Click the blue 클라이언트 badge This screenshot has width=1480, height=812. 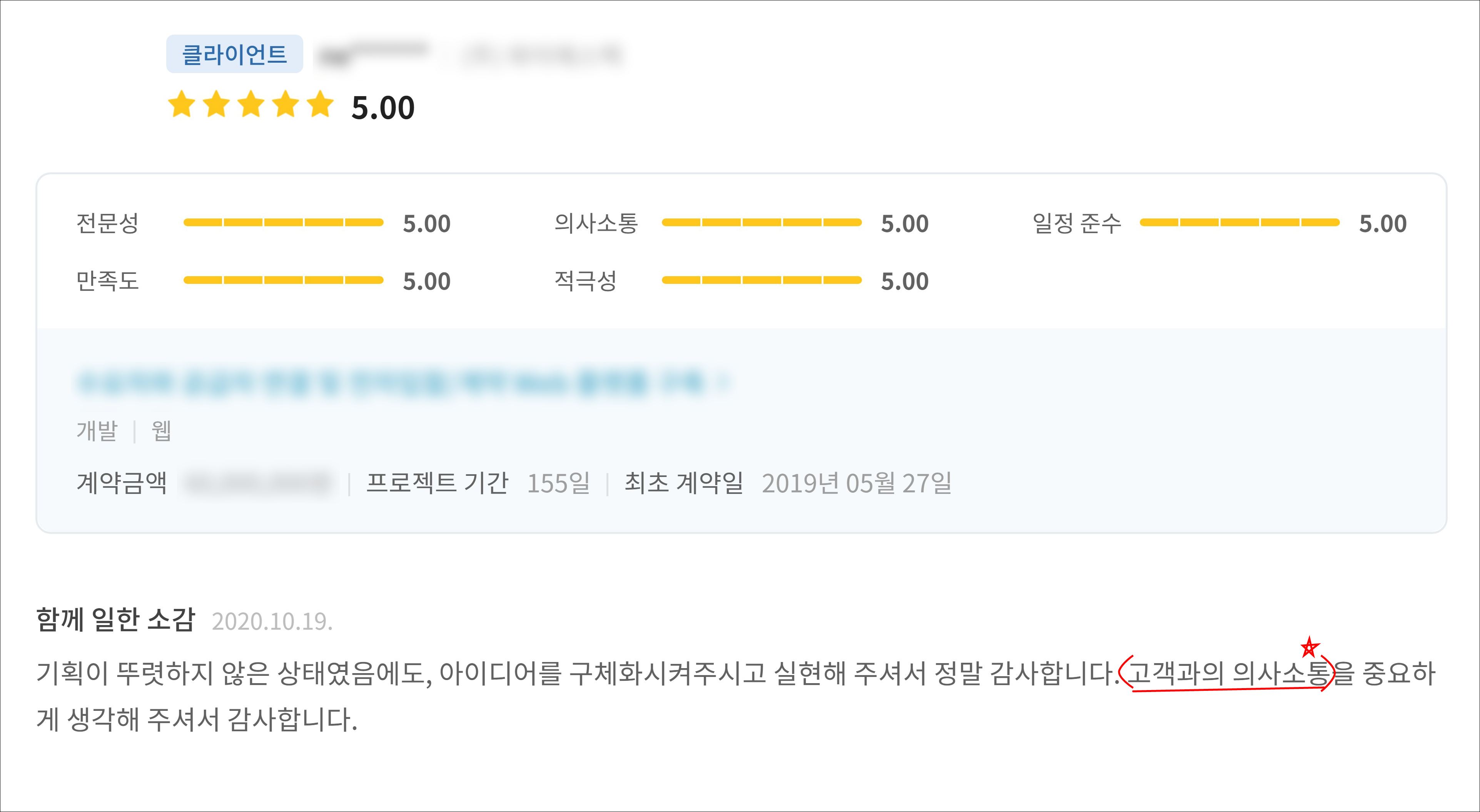234,55
